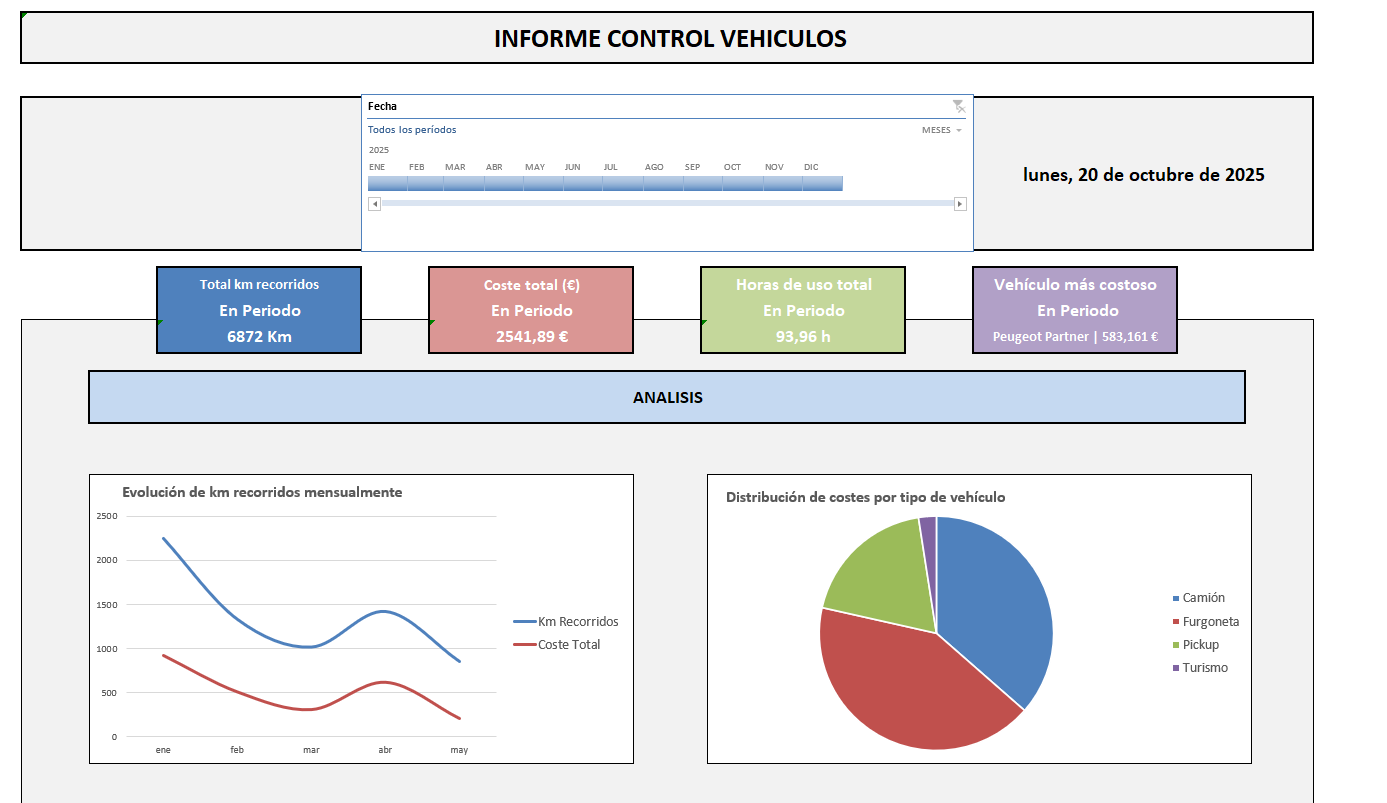
Task: Select the Horas de uso total card
Action: coord(802,309)
